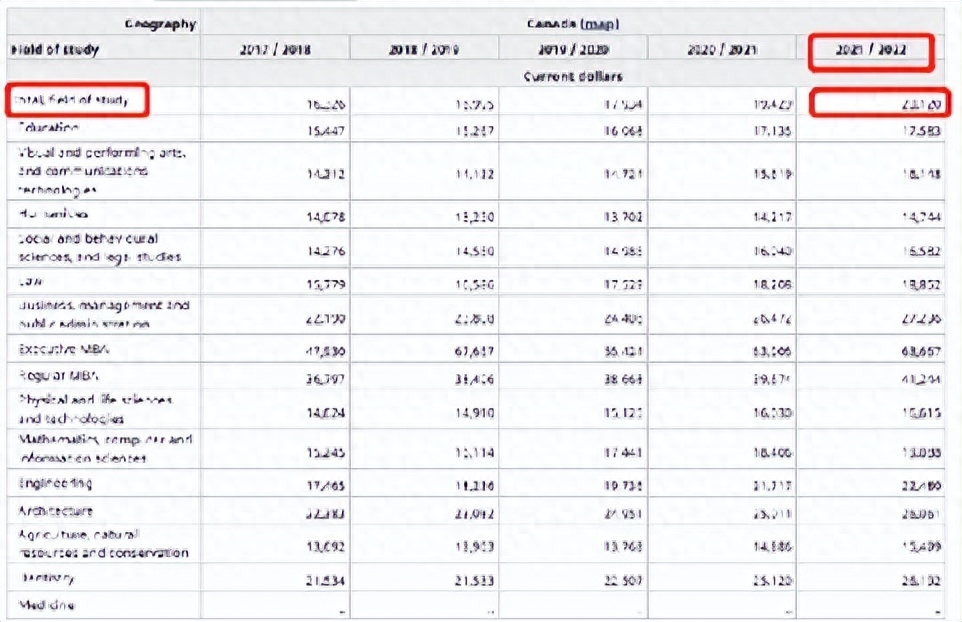Select the Engineering row label
Viewport: 962px width, 622px height.
[56, 484]
